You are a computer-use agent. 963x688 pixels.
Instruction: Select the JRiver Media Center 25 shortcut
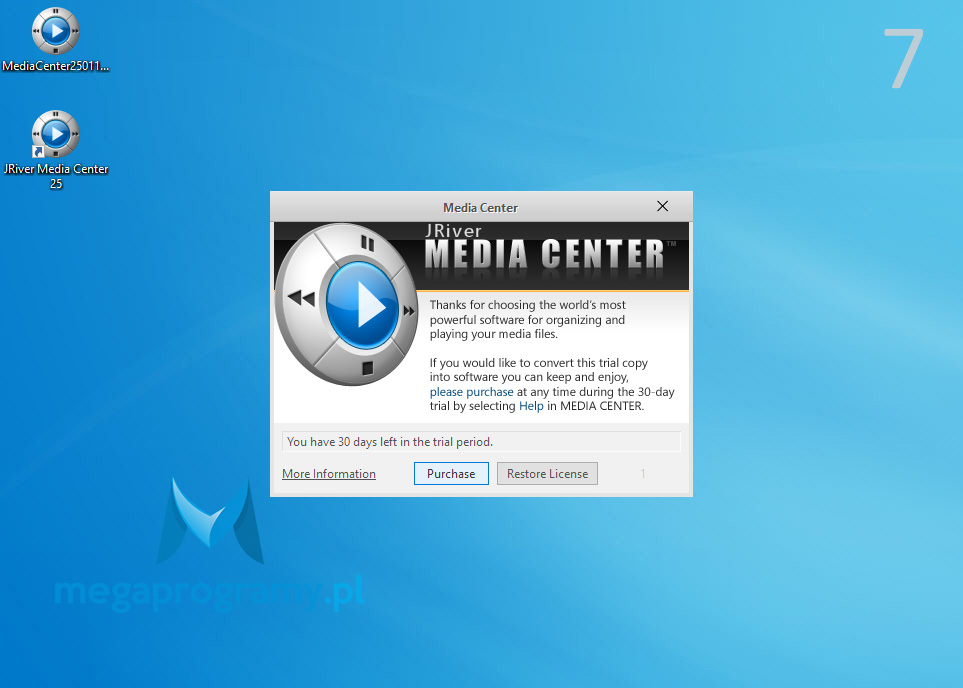tap(55, 150)
